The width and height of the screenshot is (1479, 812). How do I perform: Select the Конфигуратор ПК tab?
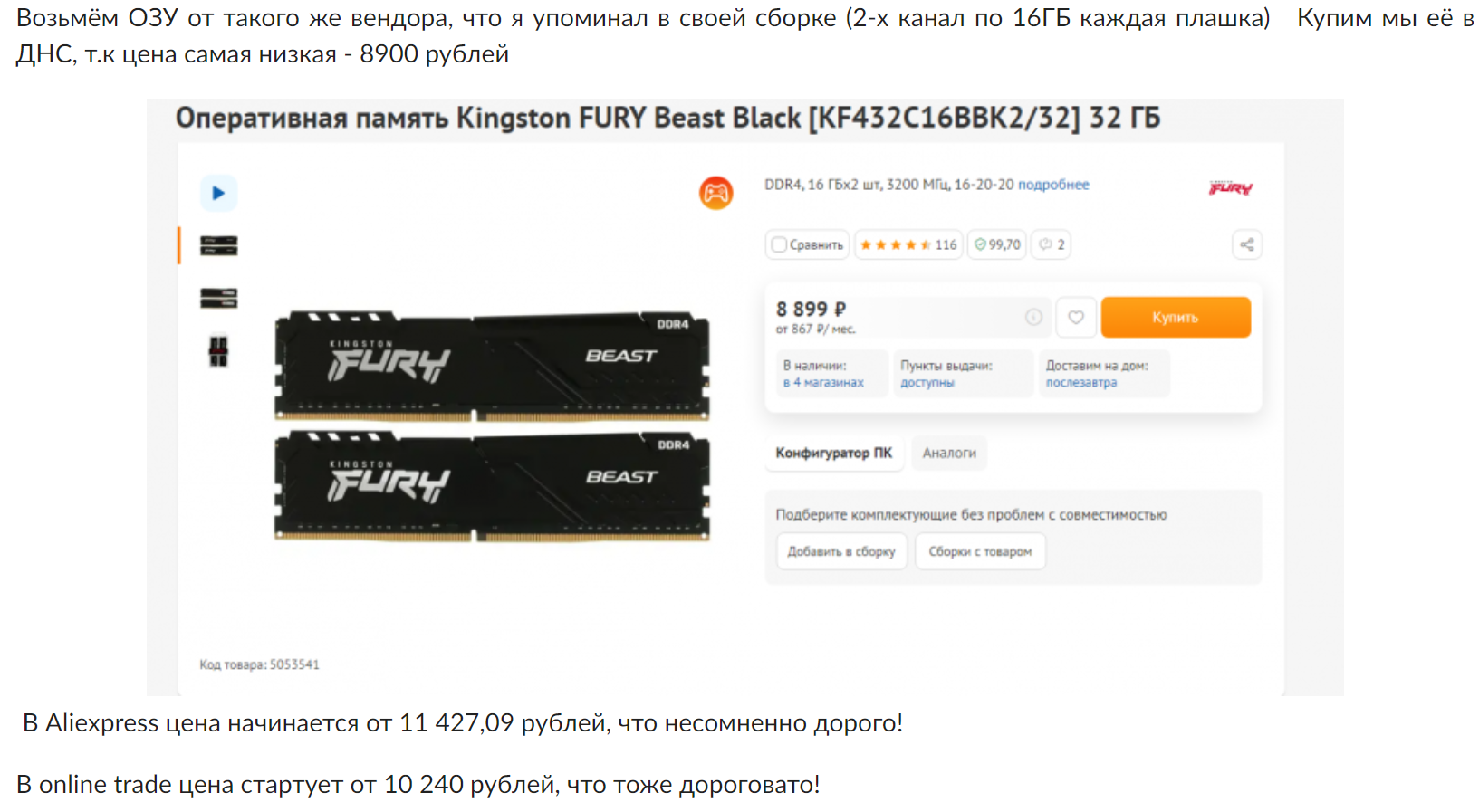click(x=833, y=453)
